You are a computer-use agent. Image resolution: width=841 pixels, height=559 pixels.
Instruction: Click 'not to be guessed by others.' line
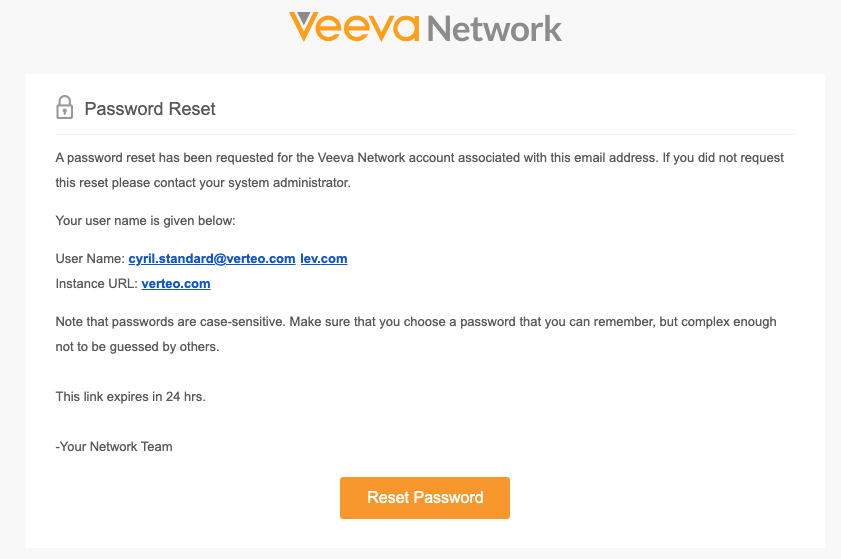pyautogui.click(x=137, y=347)
